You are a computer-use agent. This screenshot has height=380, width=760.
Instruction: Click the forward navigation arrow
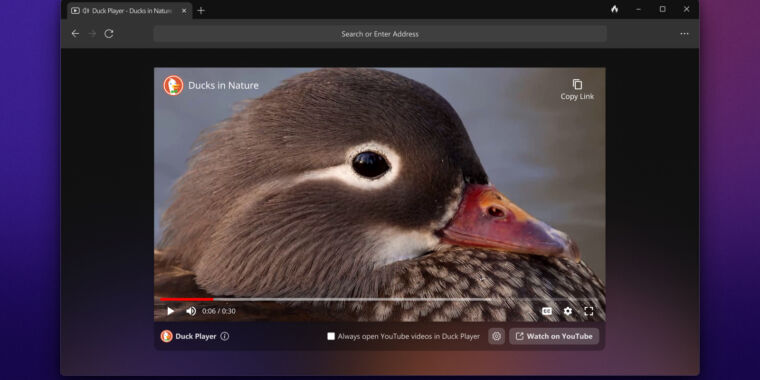92,33
